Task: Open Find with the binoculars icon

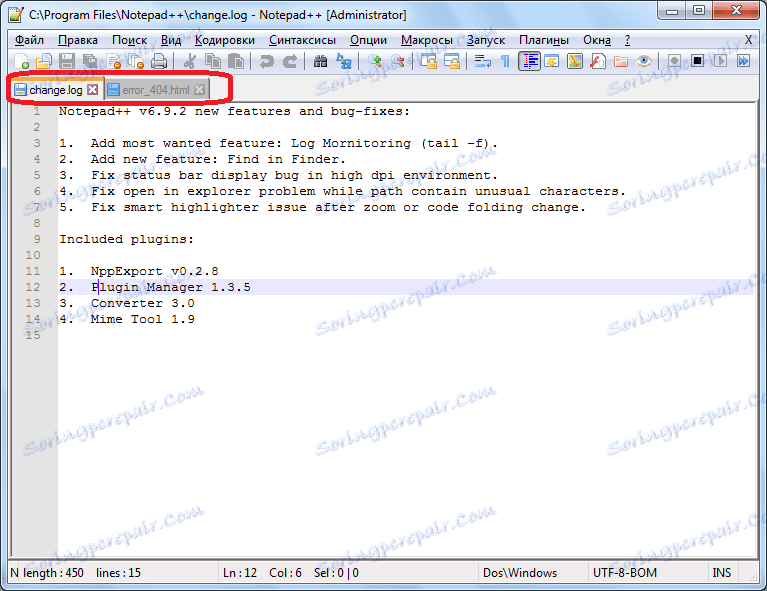Action: tap(320, 62)
